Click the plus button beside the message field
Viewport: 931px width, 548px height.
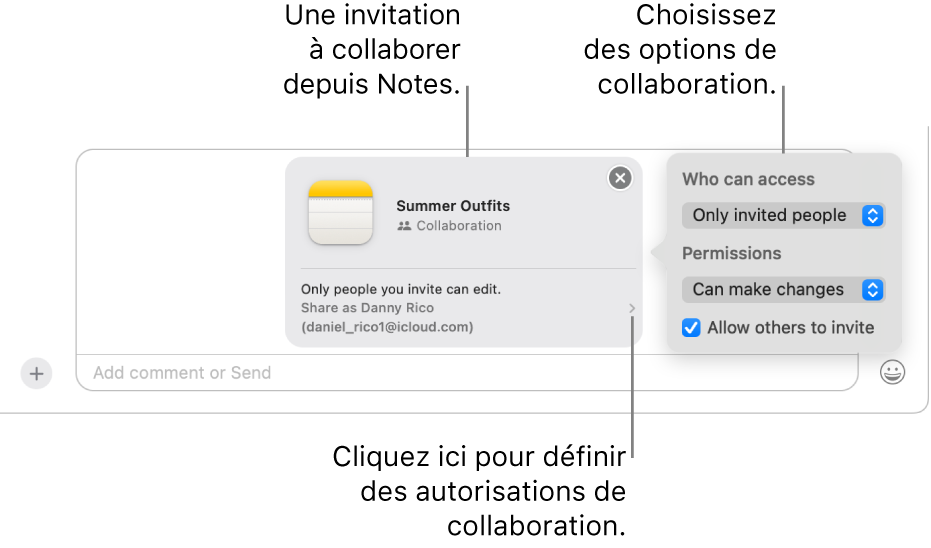coord(36,373)
